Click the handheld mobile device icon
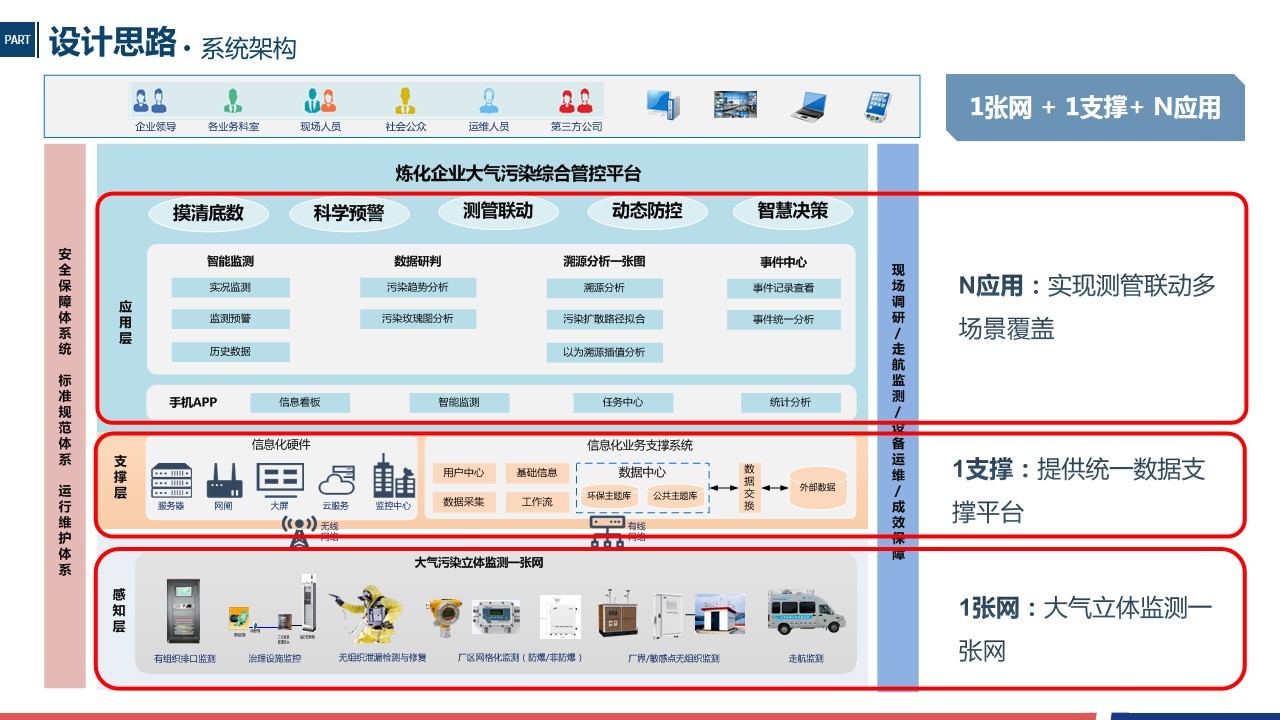Screen dimensions: 1280x720 pyautogui.click(x=878, y=106)
